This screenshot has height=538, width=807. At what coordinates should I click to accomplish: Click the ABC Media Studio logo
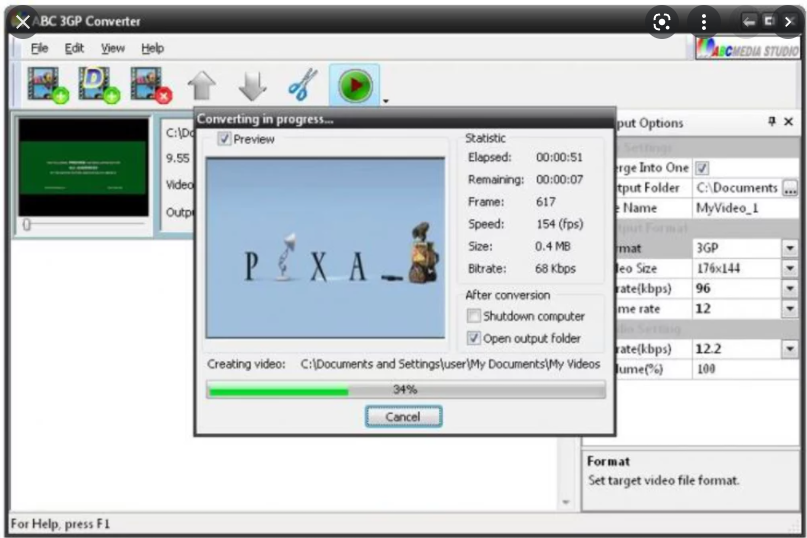tap(748, 49)
